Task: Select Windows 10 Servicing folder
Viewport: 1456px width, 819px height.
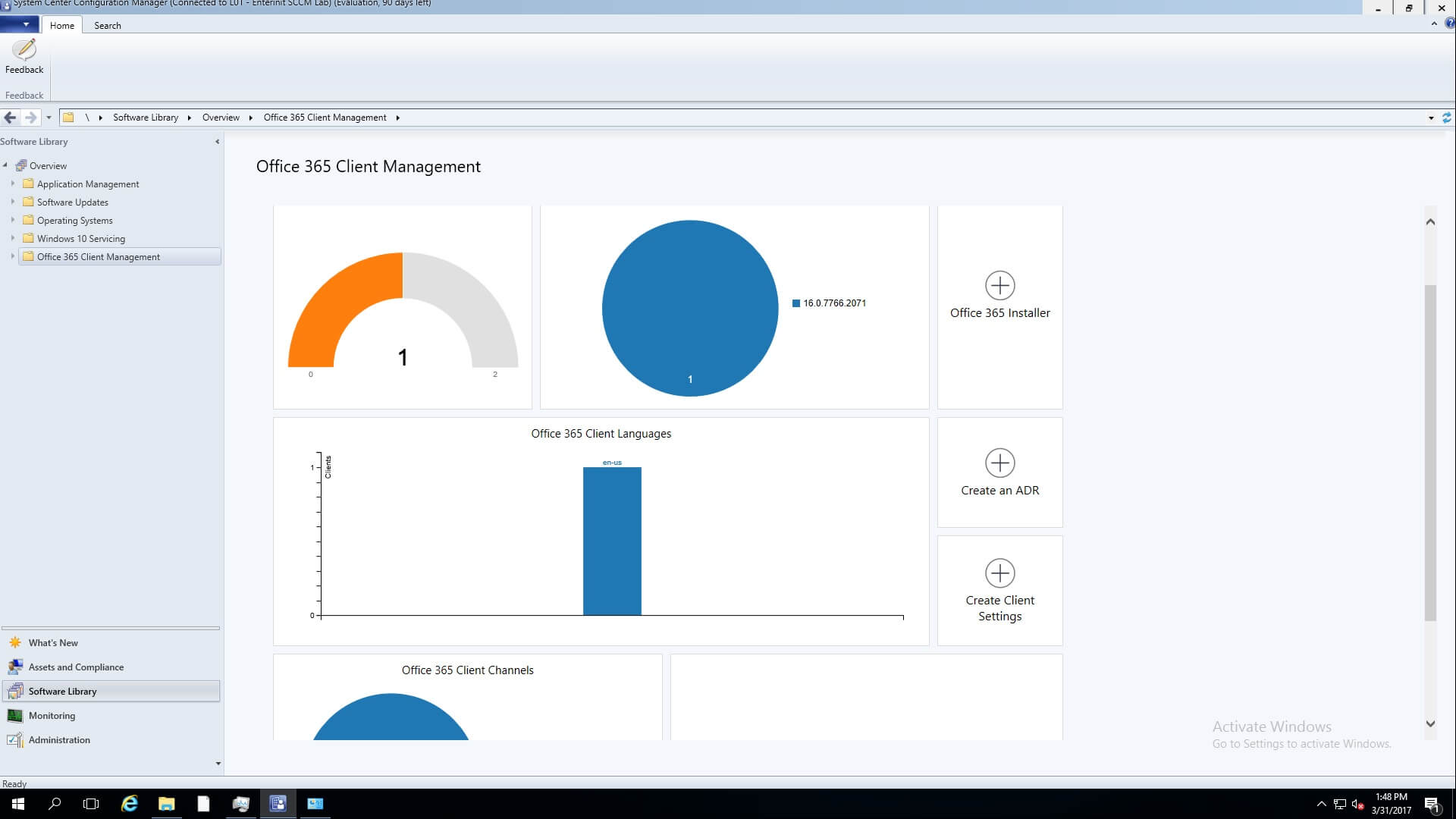Action: pos(81,238)
